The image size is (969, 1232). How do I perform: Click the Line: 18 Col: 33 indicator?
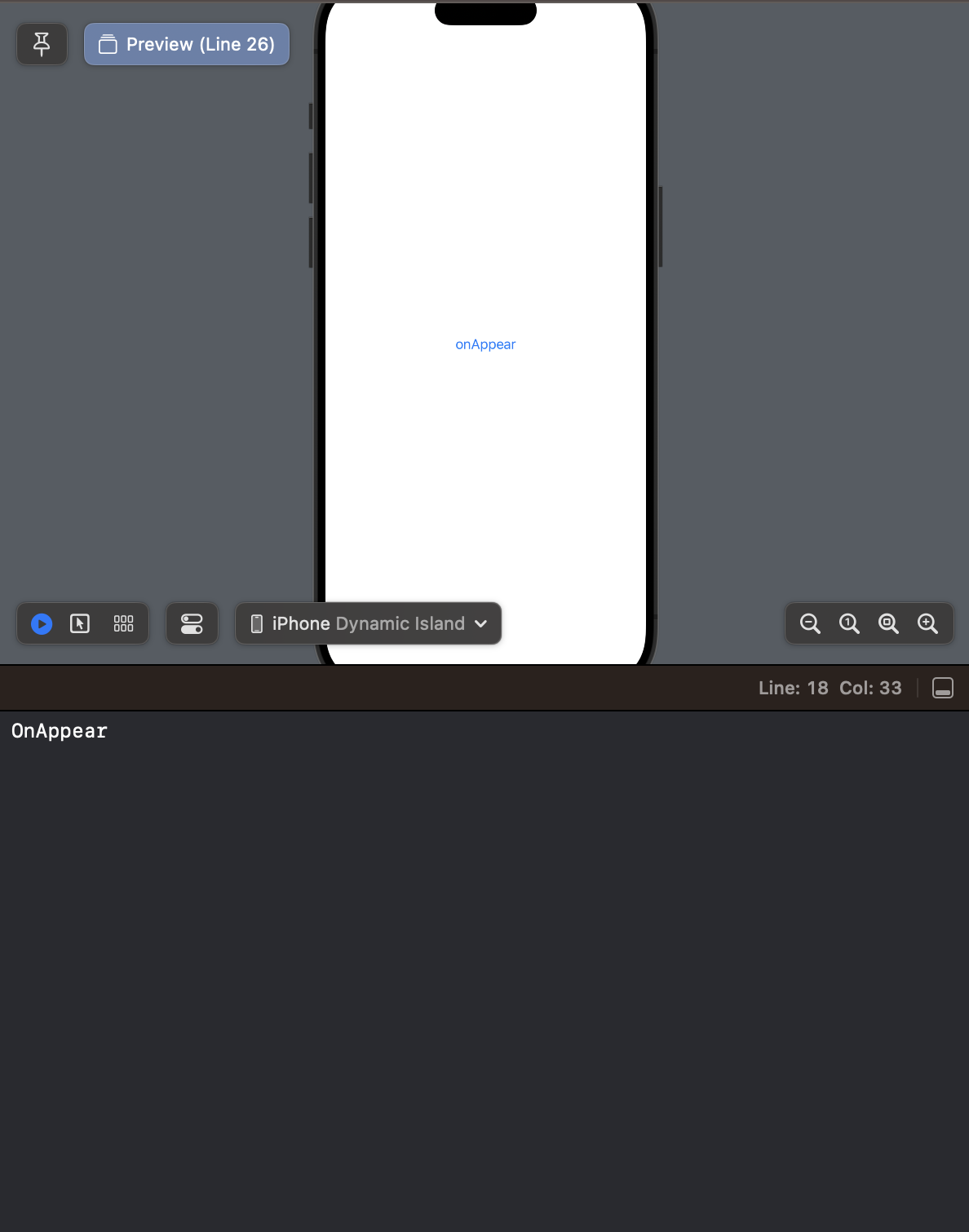pyautogui.click(x=830, y=688)
